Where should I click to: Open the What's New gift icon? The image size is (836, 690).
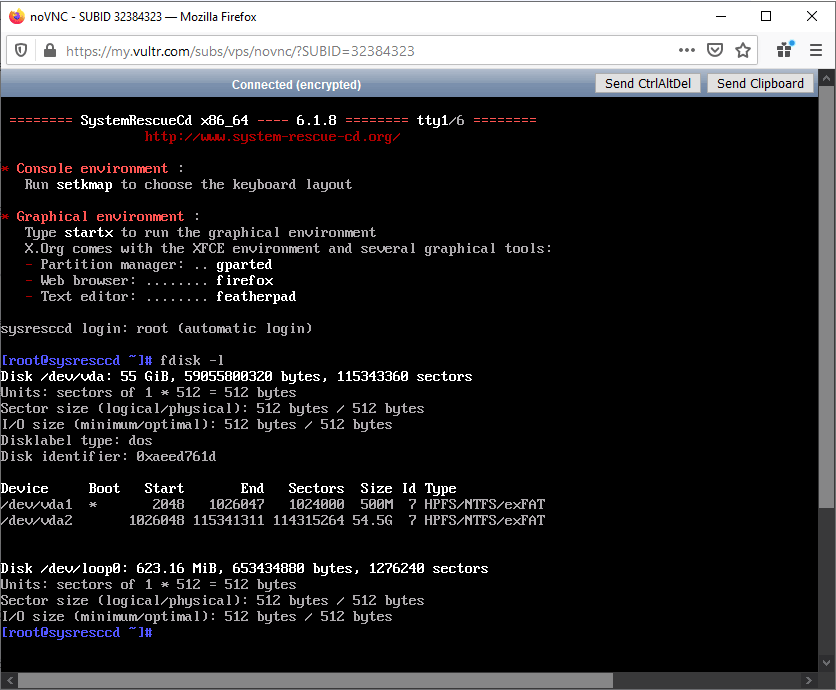(x=785, y=50)
